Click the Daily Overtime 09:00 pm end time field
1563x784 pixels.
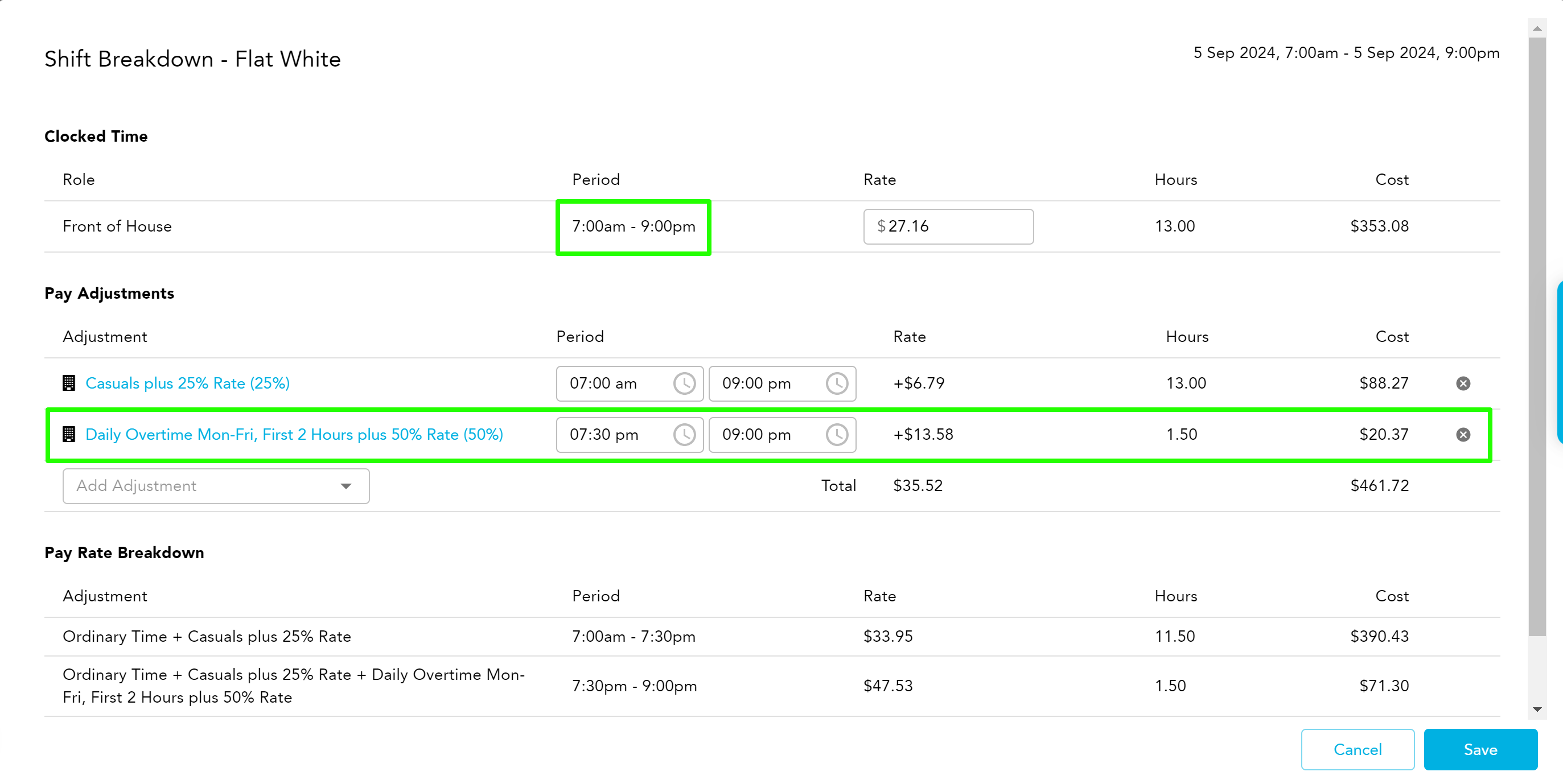tap(782, 434)
